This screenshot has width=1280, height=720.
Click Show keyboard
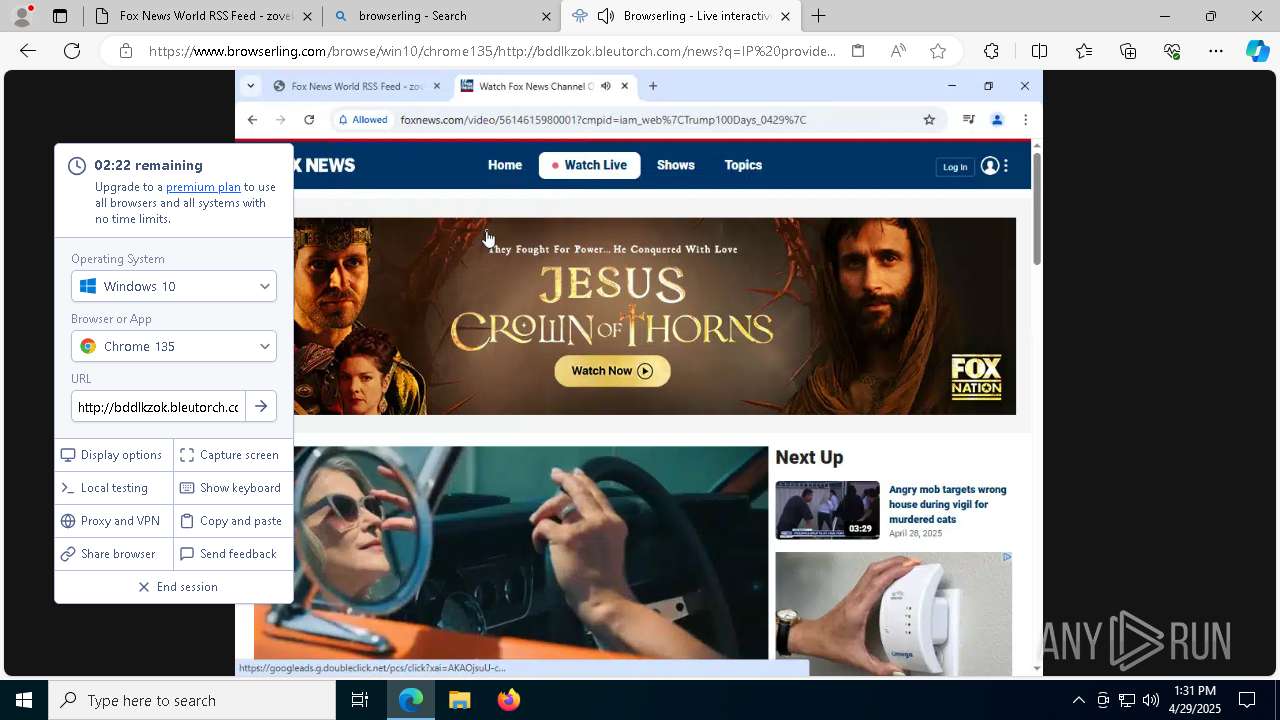tap(233, 488)
